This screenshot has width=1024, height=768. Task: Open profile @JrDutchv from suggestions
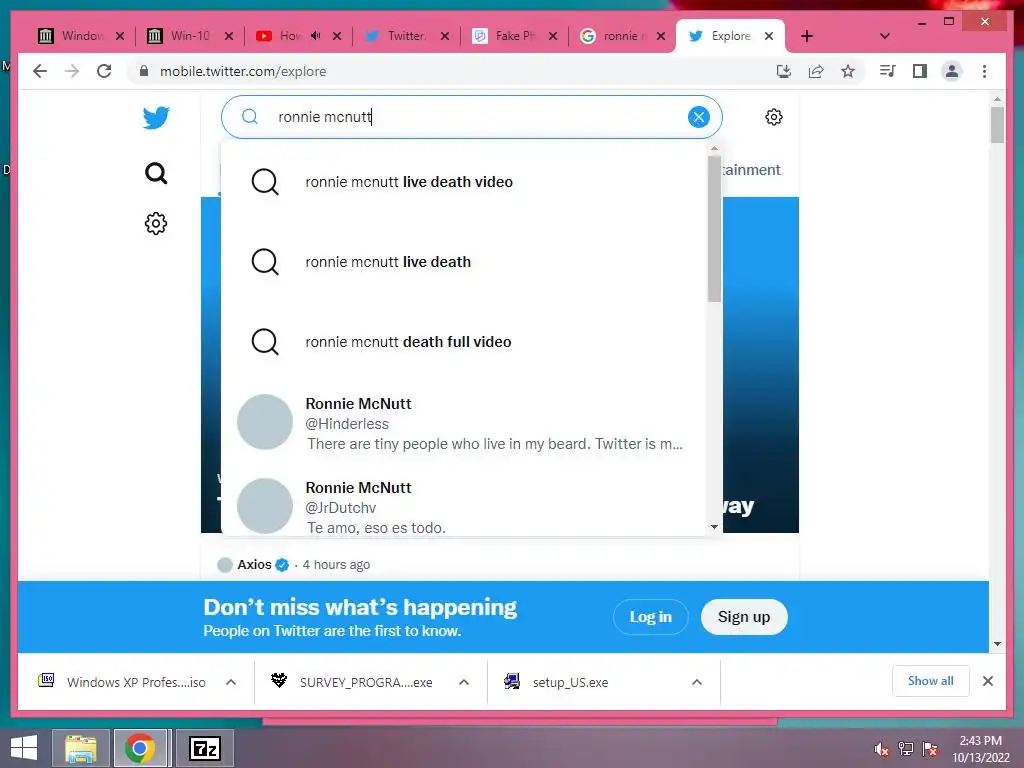click(464, 507)
